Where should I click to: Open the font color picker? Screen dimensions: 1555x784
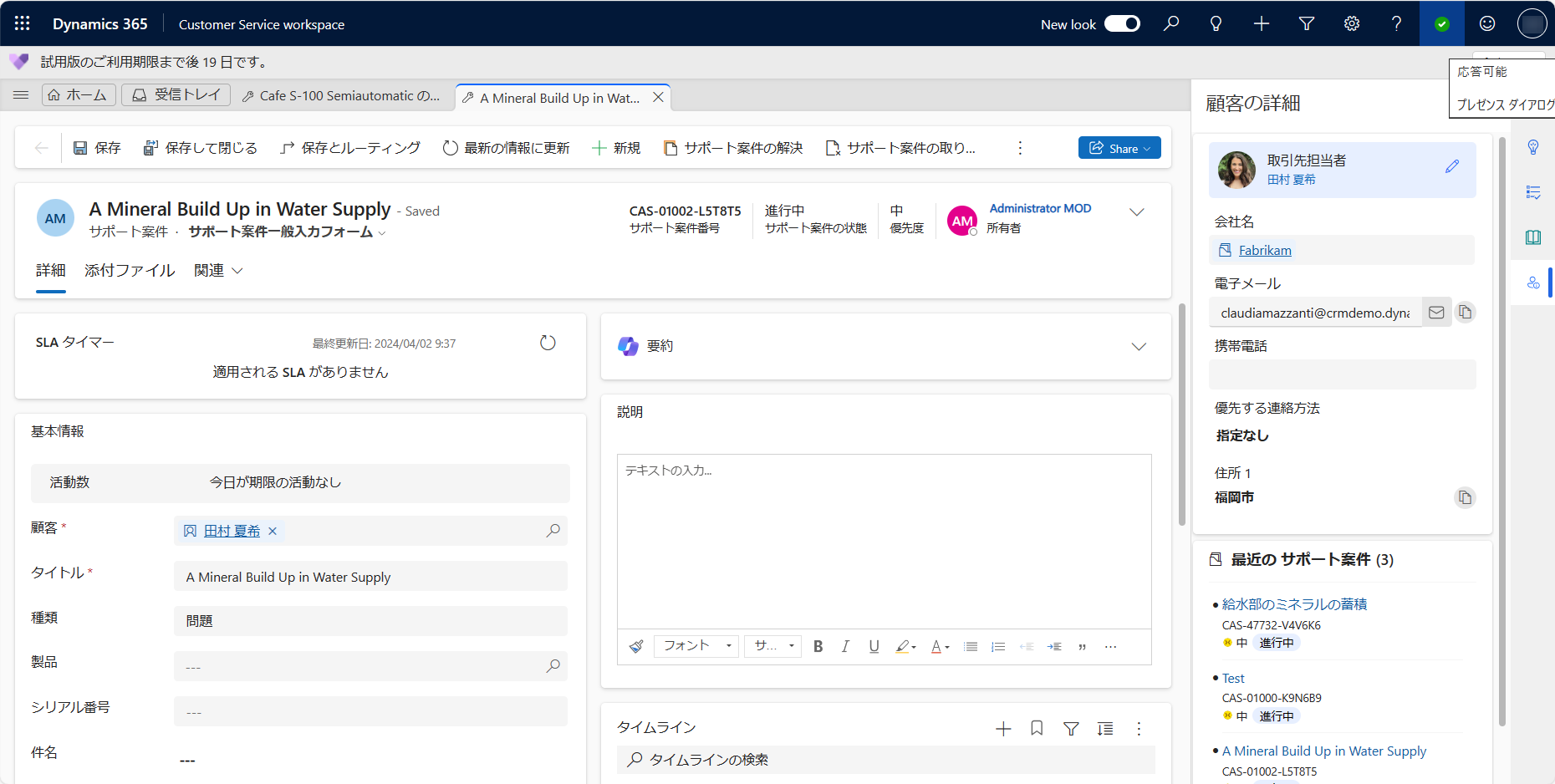click(940, 646)
